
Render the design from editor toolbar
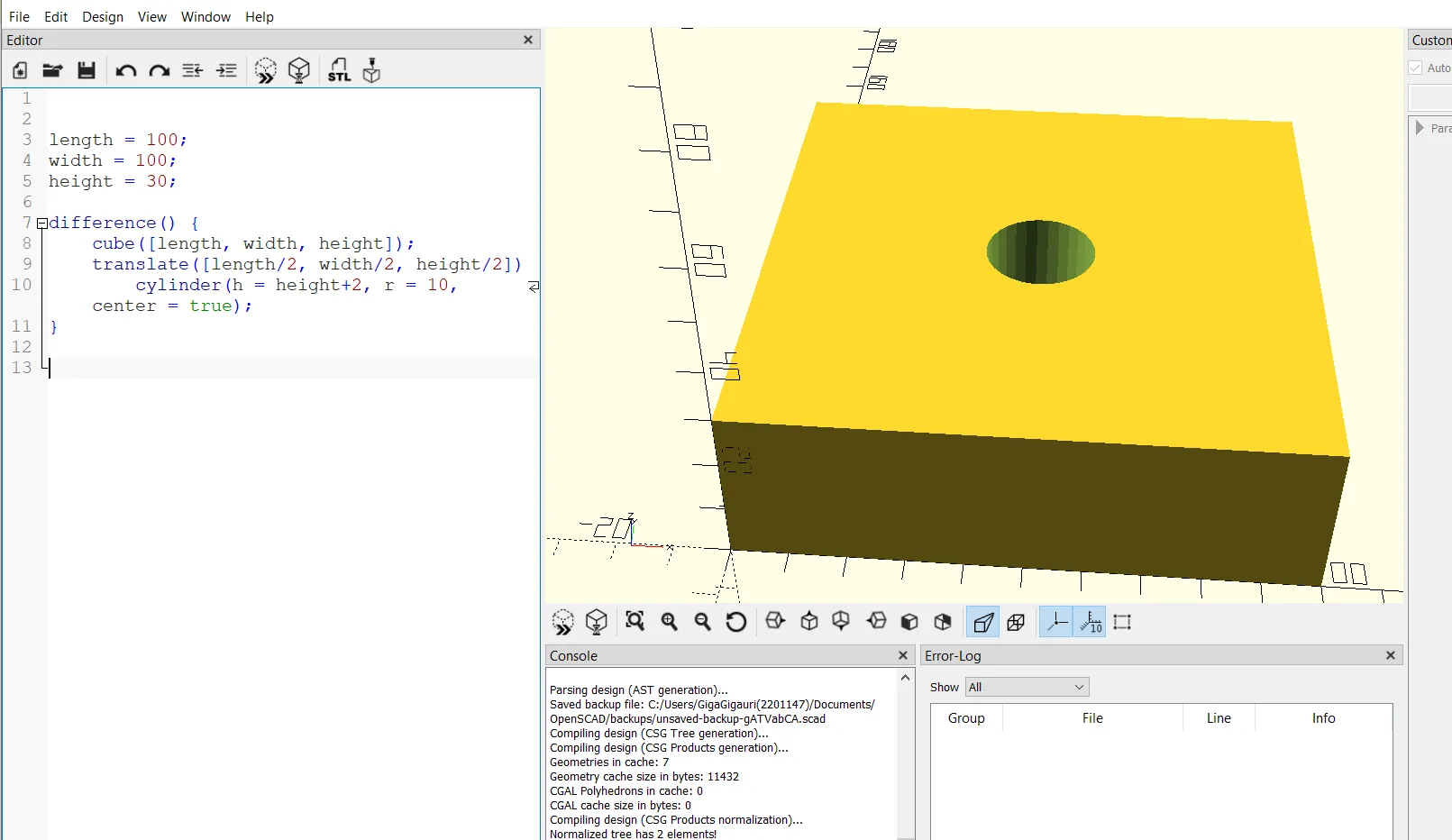pyautogui.click(x=299, y=70)
